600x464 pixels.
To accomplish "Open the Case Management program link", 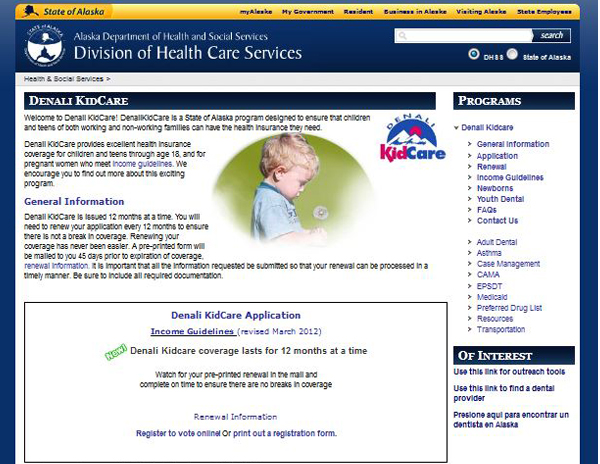I will (508, 264).
